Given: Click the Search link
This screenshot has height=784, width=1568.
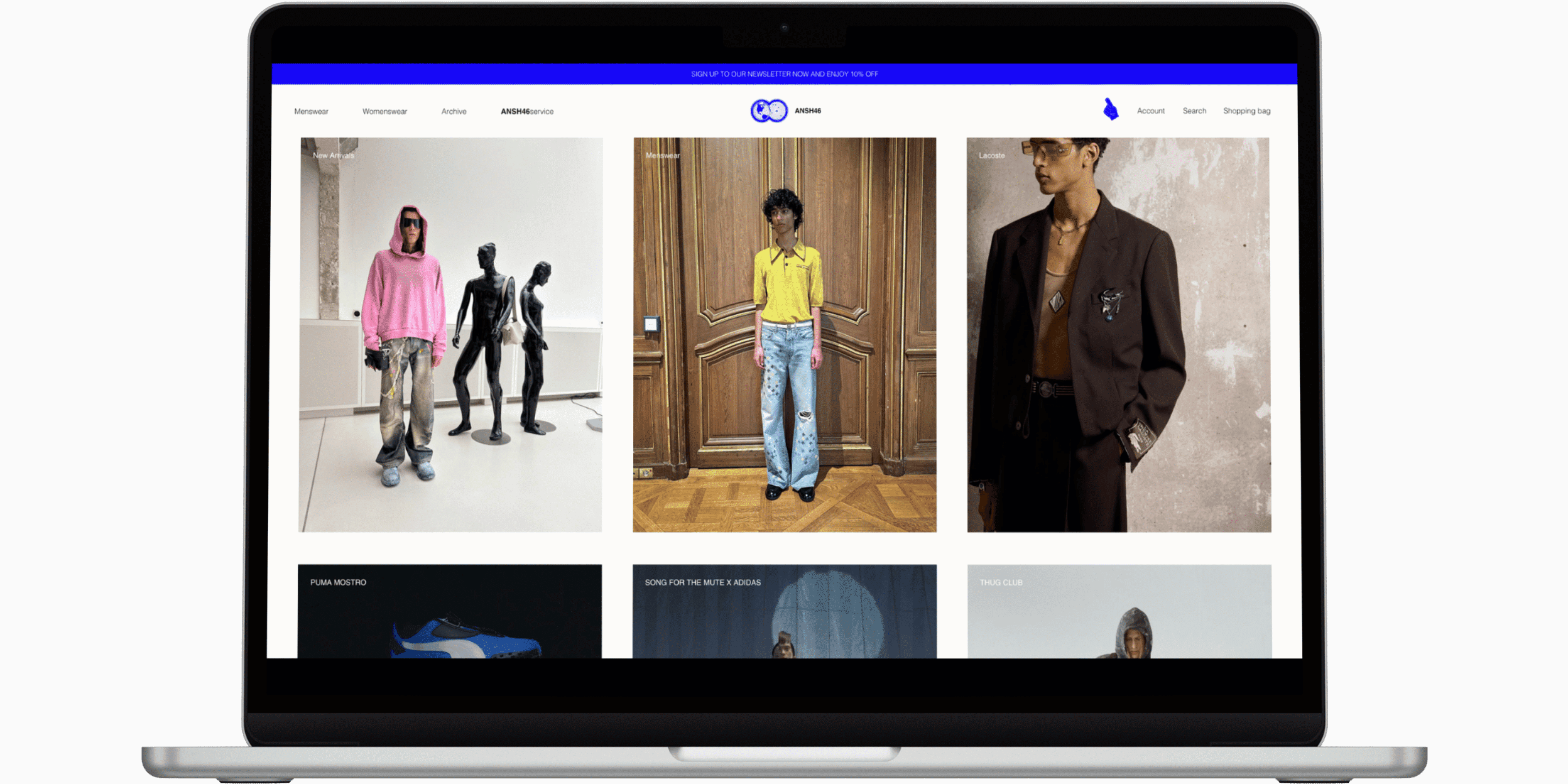Looking at the screenshot, I should click(1194, 111).
